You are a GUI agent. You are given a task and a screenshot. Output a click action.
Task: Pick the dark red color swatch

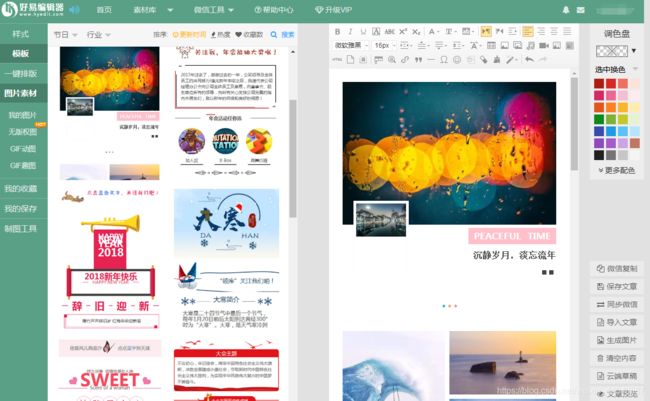click(599, 83)
